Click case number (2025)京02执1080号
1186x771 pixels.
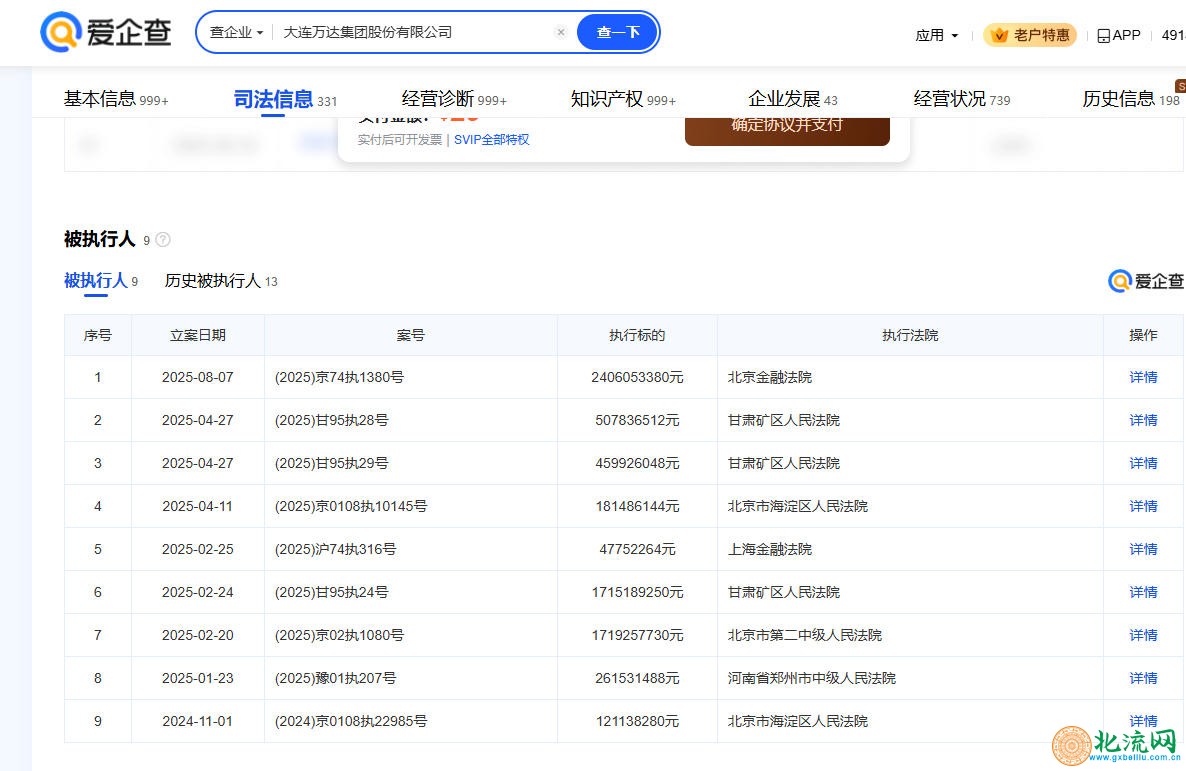click(x=339, y=636)
